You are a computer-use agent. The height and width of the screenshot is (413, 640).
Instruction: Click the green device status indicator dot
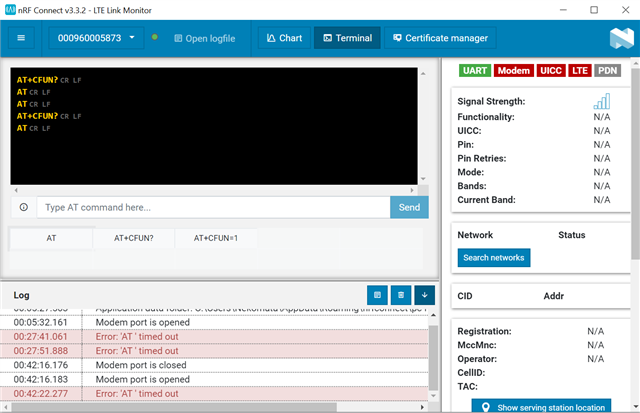click(x=154, y=38)
